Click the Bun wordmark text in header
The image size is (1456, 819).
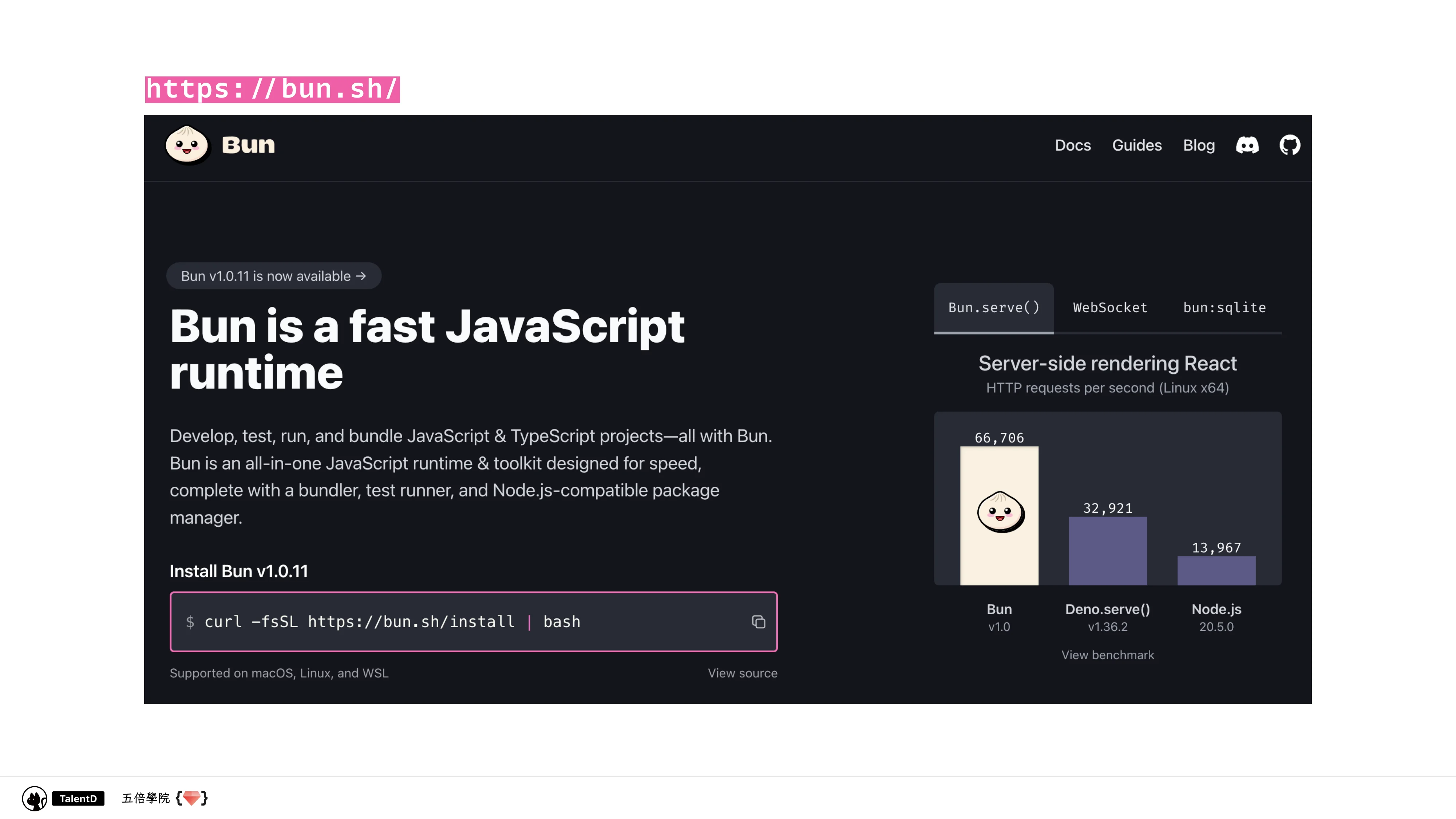tap(248, 145)
